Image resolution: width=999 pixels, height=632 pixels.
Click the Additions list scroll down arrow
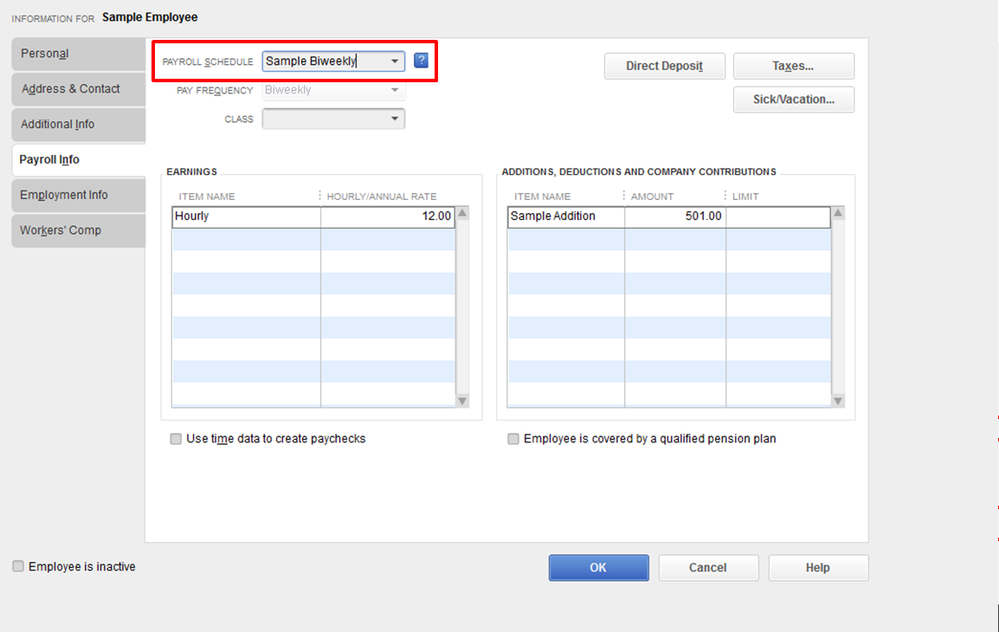838,401
